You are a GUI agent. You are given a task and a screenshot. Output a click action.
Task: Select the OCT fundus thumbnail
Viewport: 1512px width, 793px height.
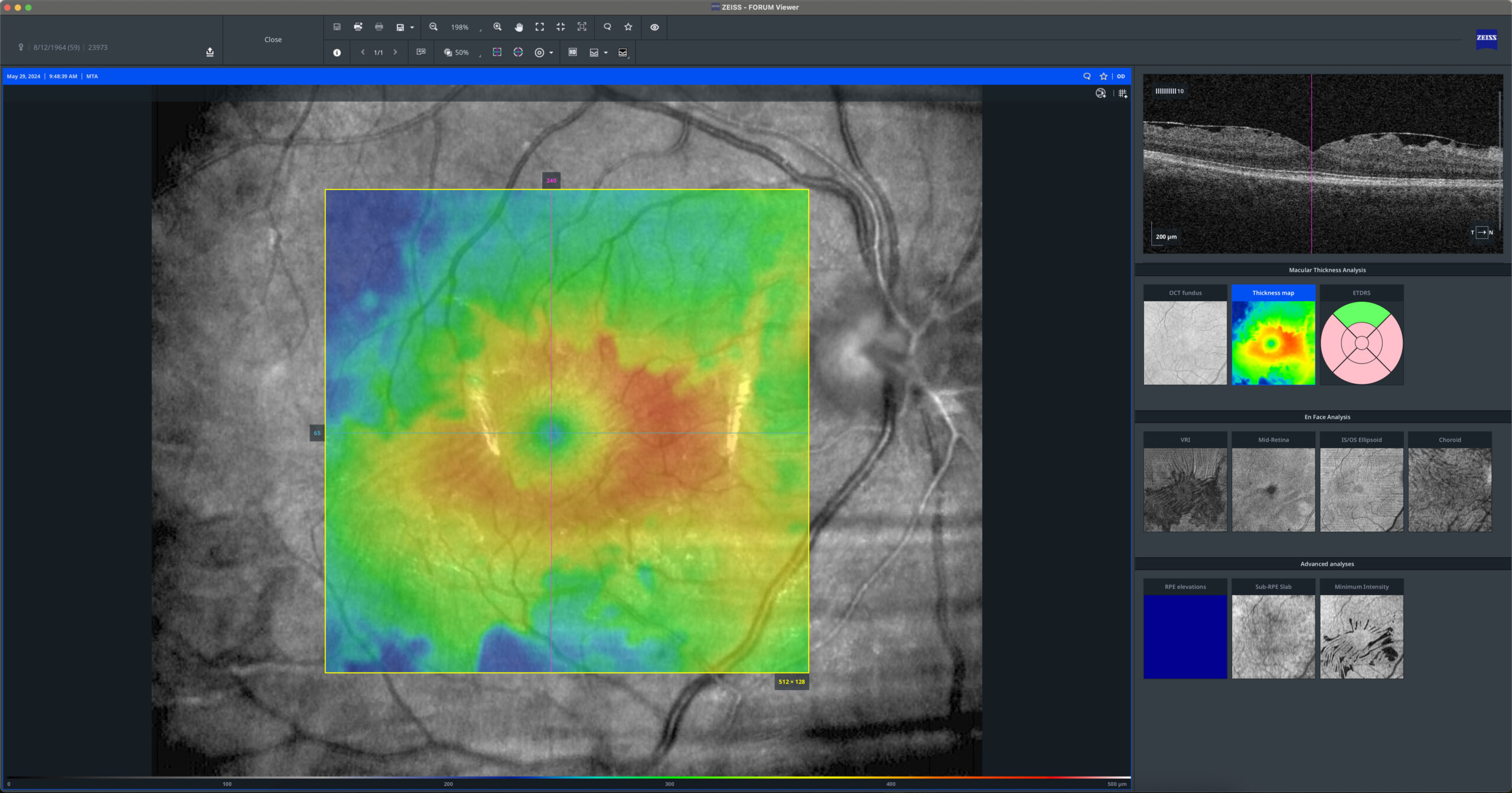click(x=1185, y=335)
